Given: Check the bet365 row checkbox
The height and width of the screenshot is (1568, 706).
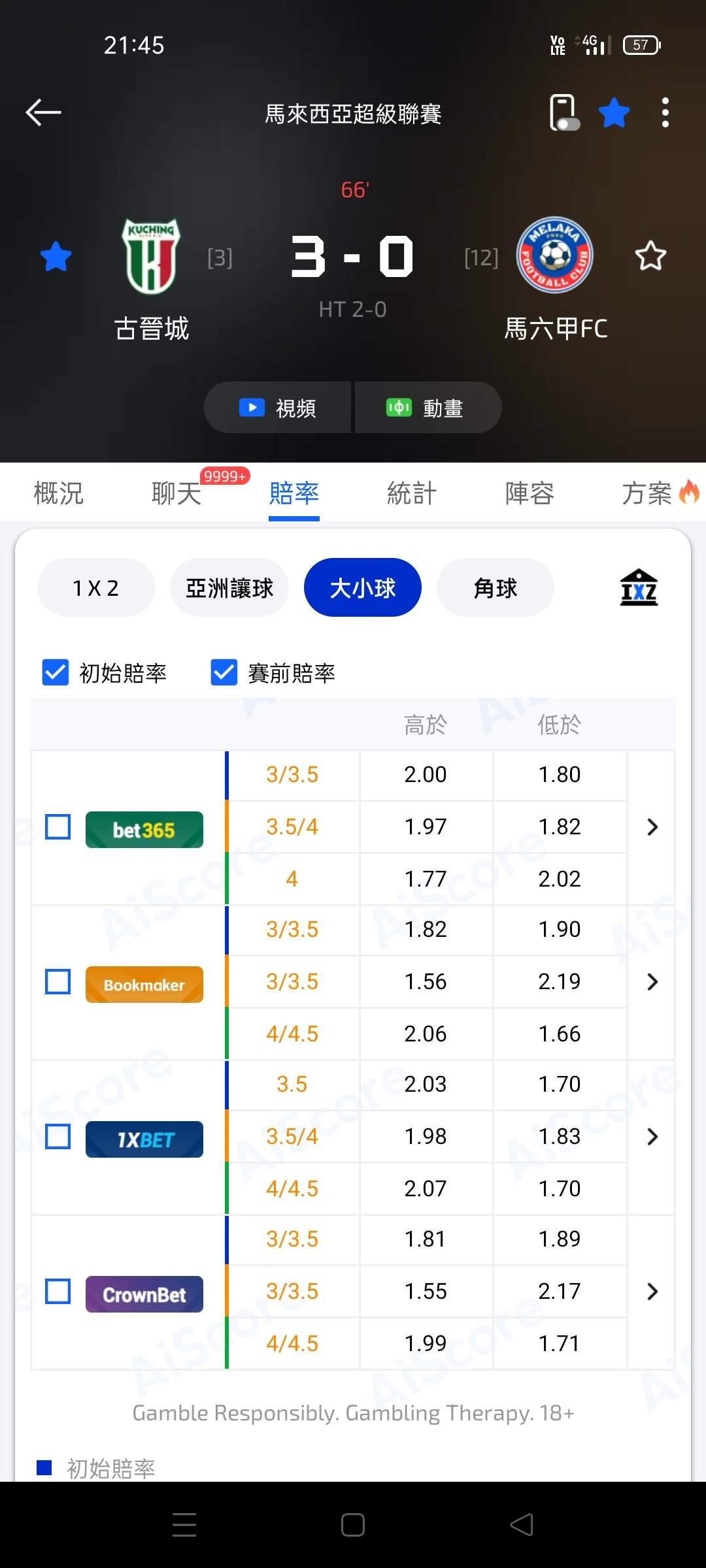Looking at the screenshot, I should [58, 827].
